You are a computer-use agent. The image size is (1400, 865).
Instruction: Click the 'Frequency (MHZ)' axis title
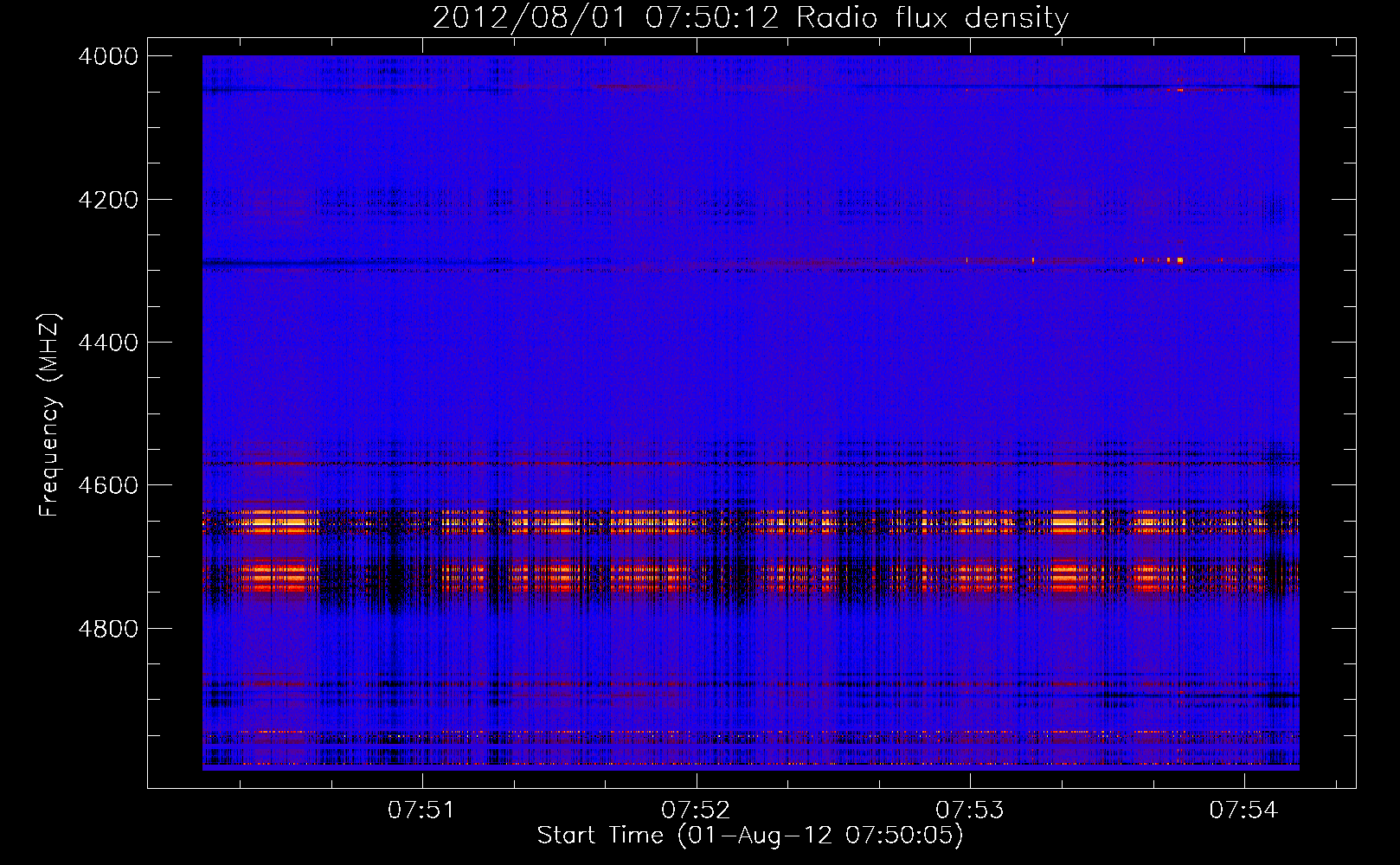click(49, 415)
